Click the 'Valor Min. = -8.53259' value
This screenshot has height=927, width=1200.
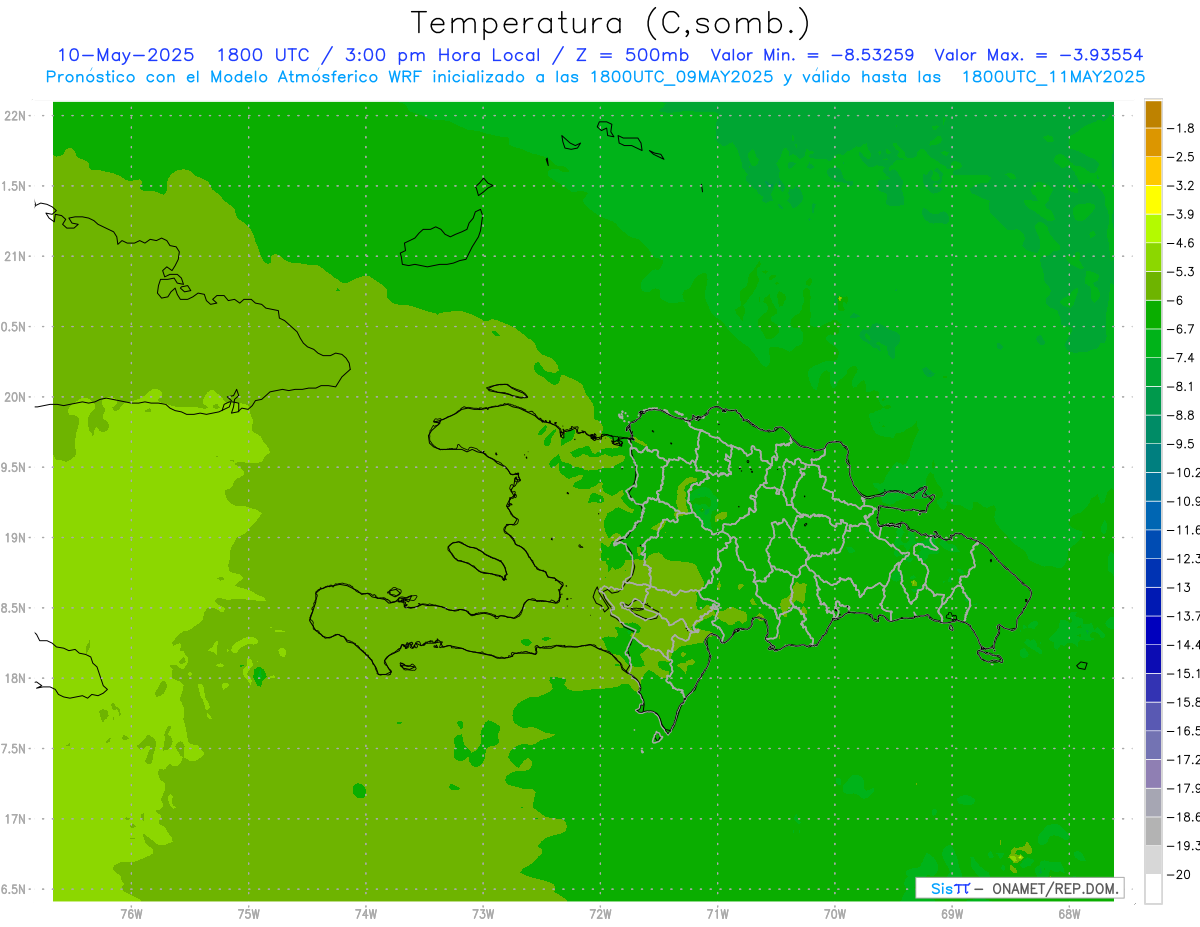click(812, 55)
